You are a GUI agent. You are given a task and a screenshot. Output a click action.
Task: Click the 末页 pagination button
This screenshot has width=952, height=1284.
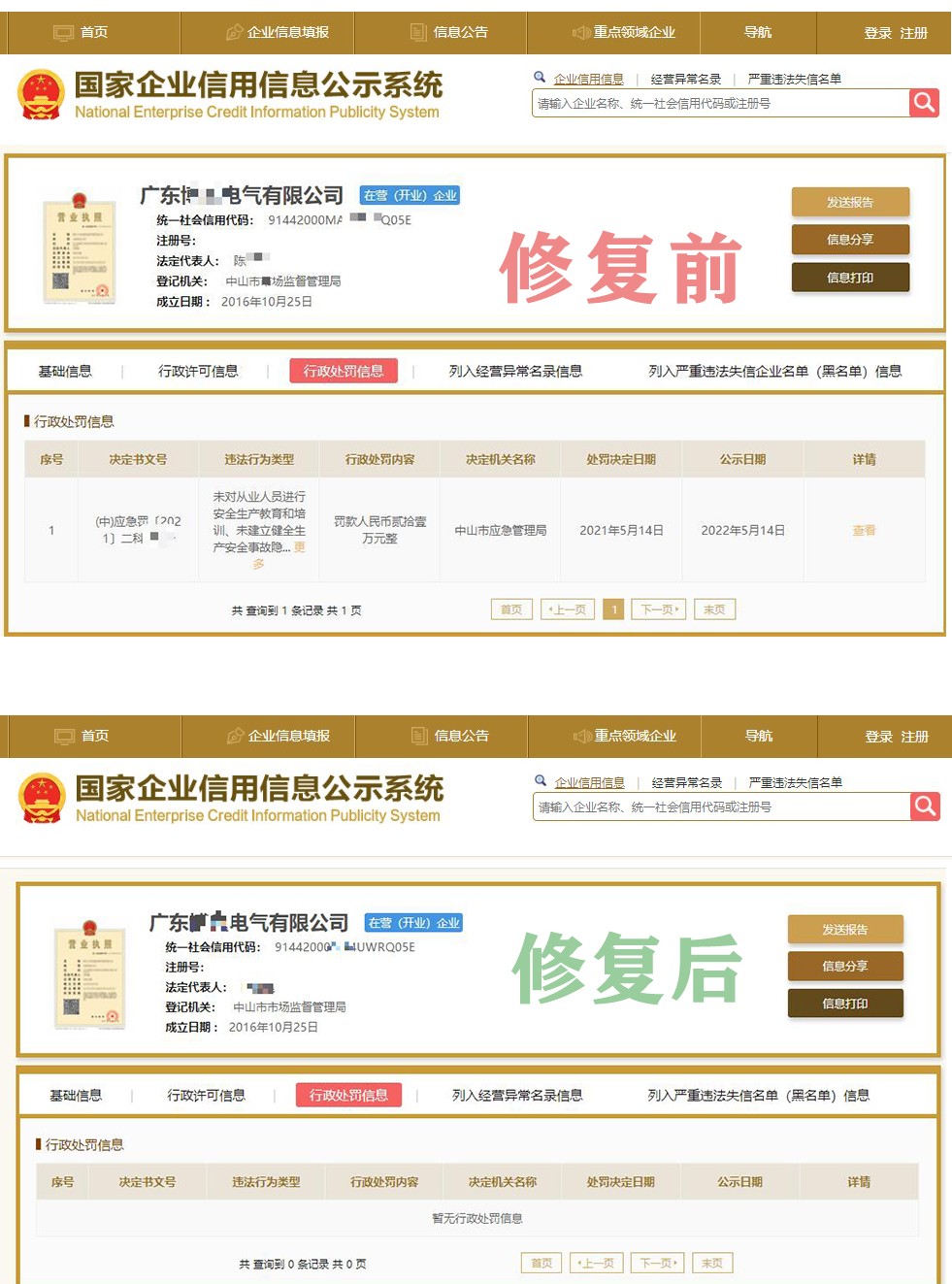pyautogui.click(x=714, y=609)
